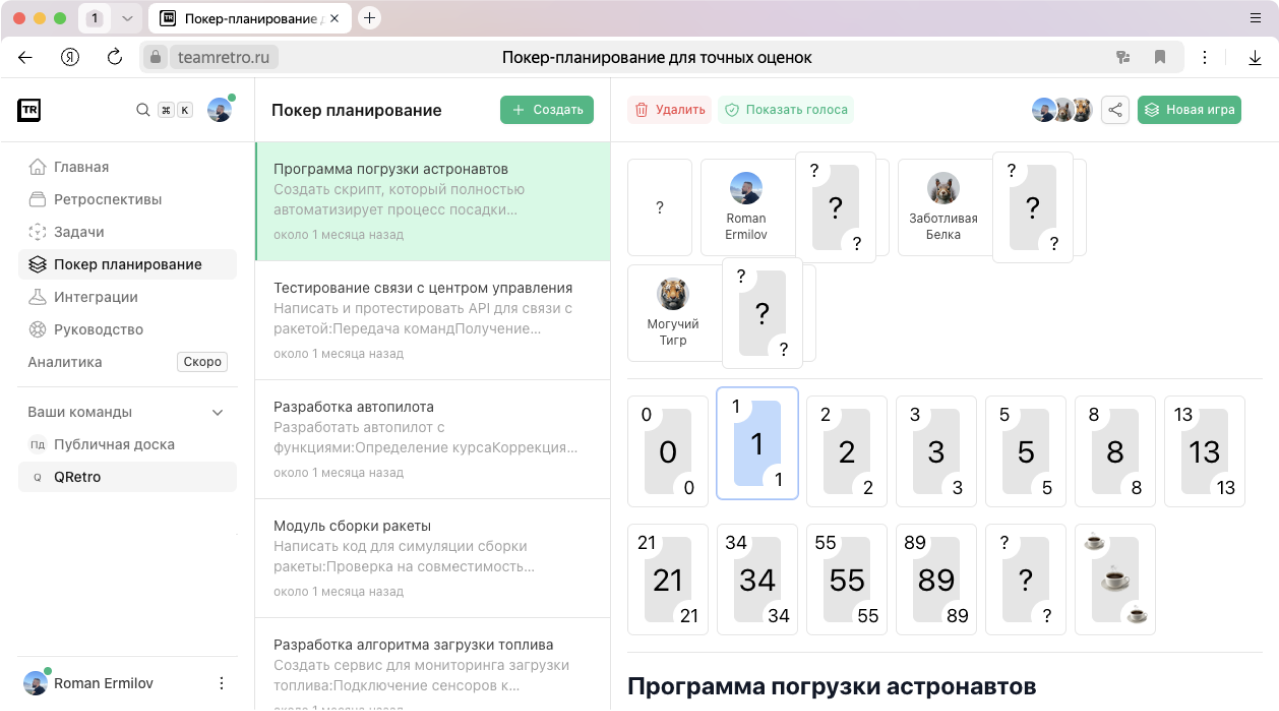This screenshot has height=711, width=1279.
Task: Click the Показать голоса button
Action: (x=786, y=110)
